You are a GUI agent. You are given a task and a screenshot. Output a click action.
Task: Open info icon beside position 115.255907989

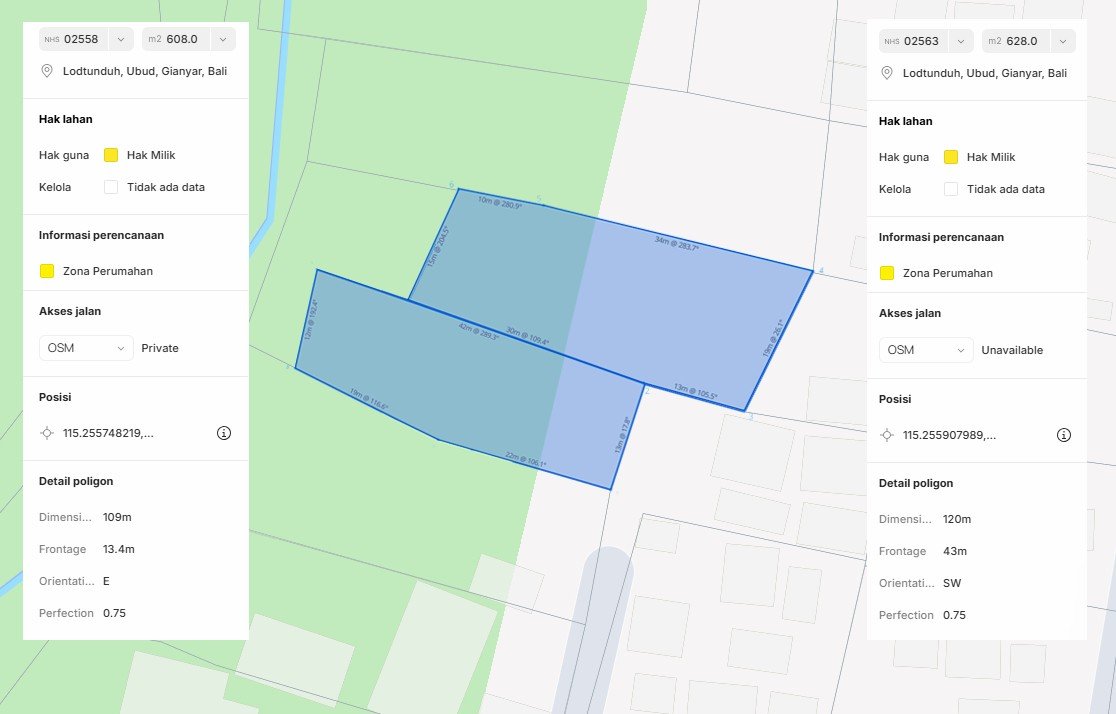[x=1064, y=435]
